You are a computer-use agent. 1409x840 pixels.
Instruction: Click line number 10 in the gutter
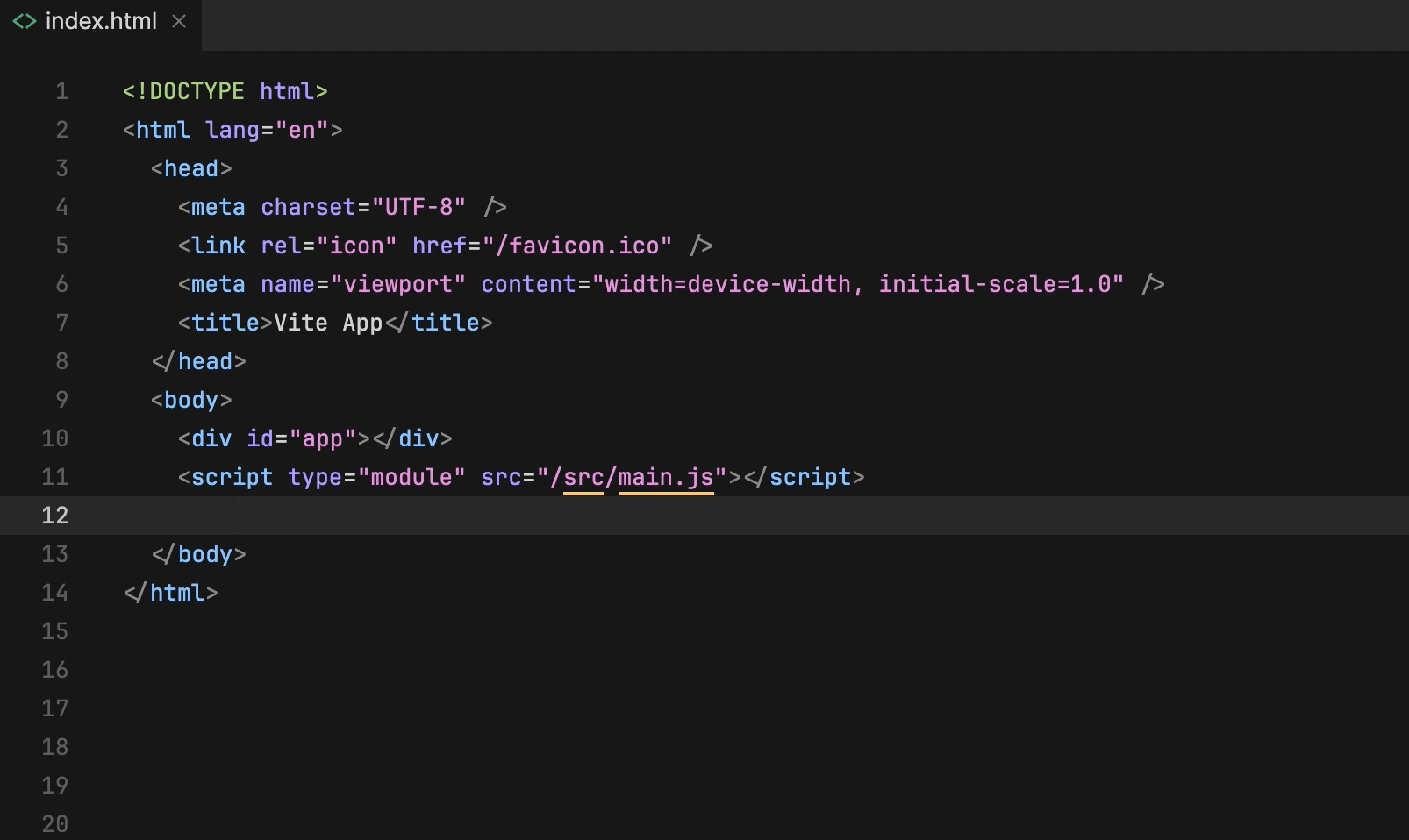(x=54, y=438)
